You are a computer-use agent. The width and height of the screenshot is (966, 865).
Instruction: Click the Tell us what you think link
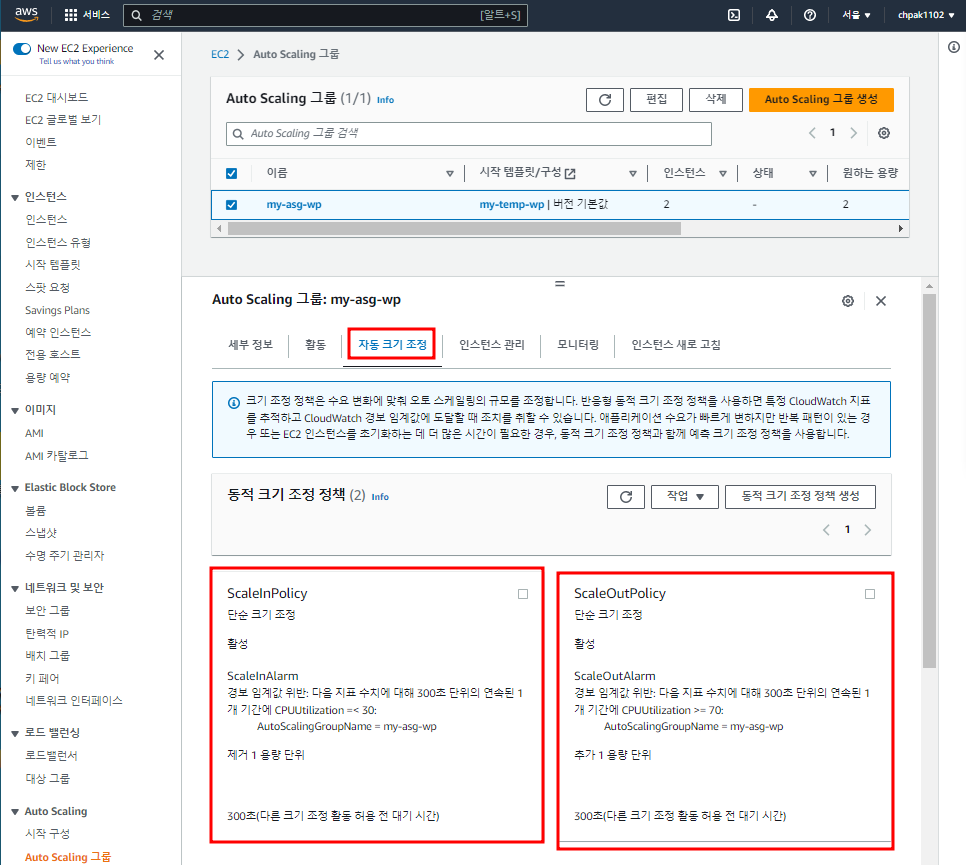(76, 62)
